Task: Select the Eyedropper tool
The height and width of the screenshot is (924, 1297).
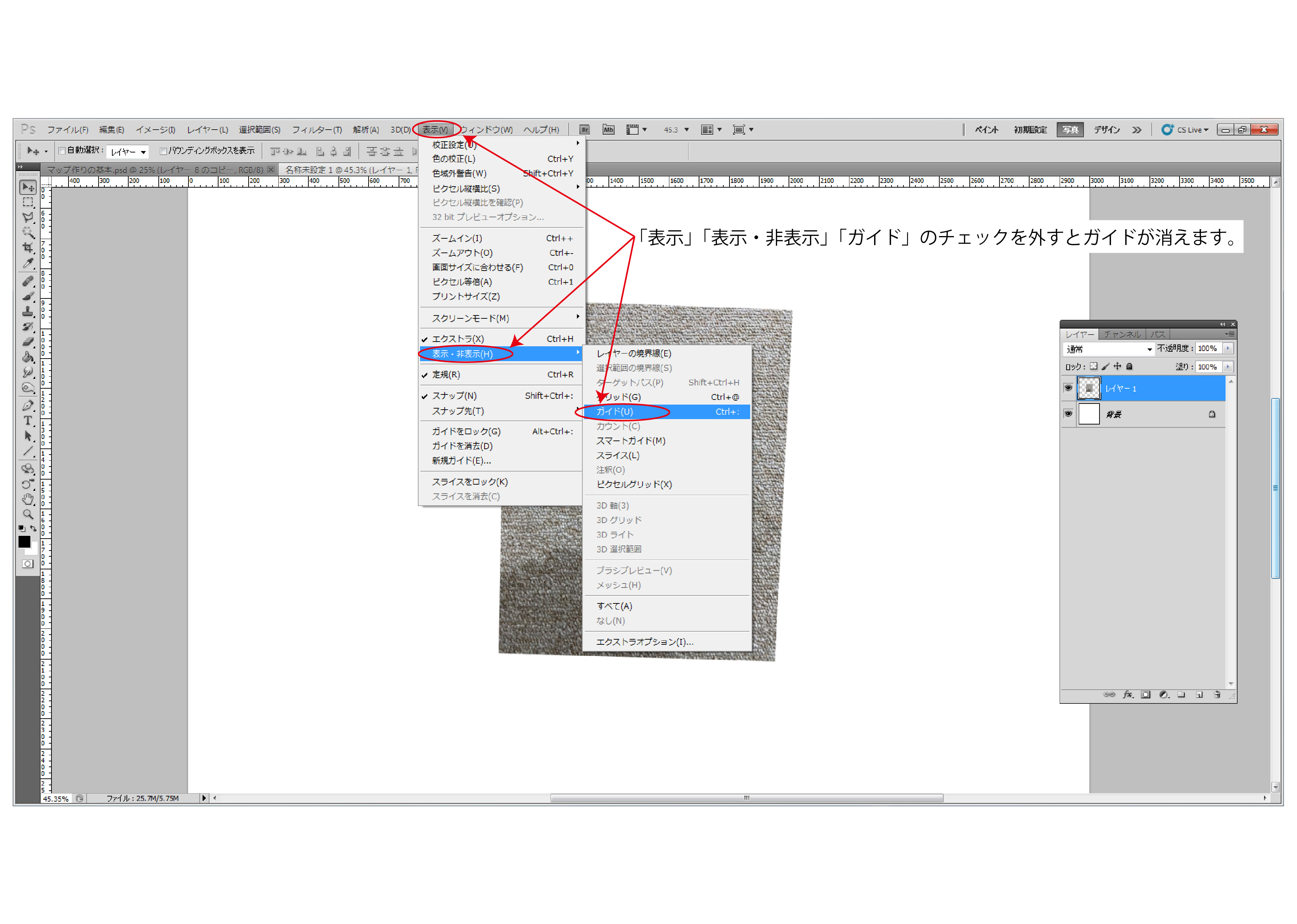Action: (27, 263)
